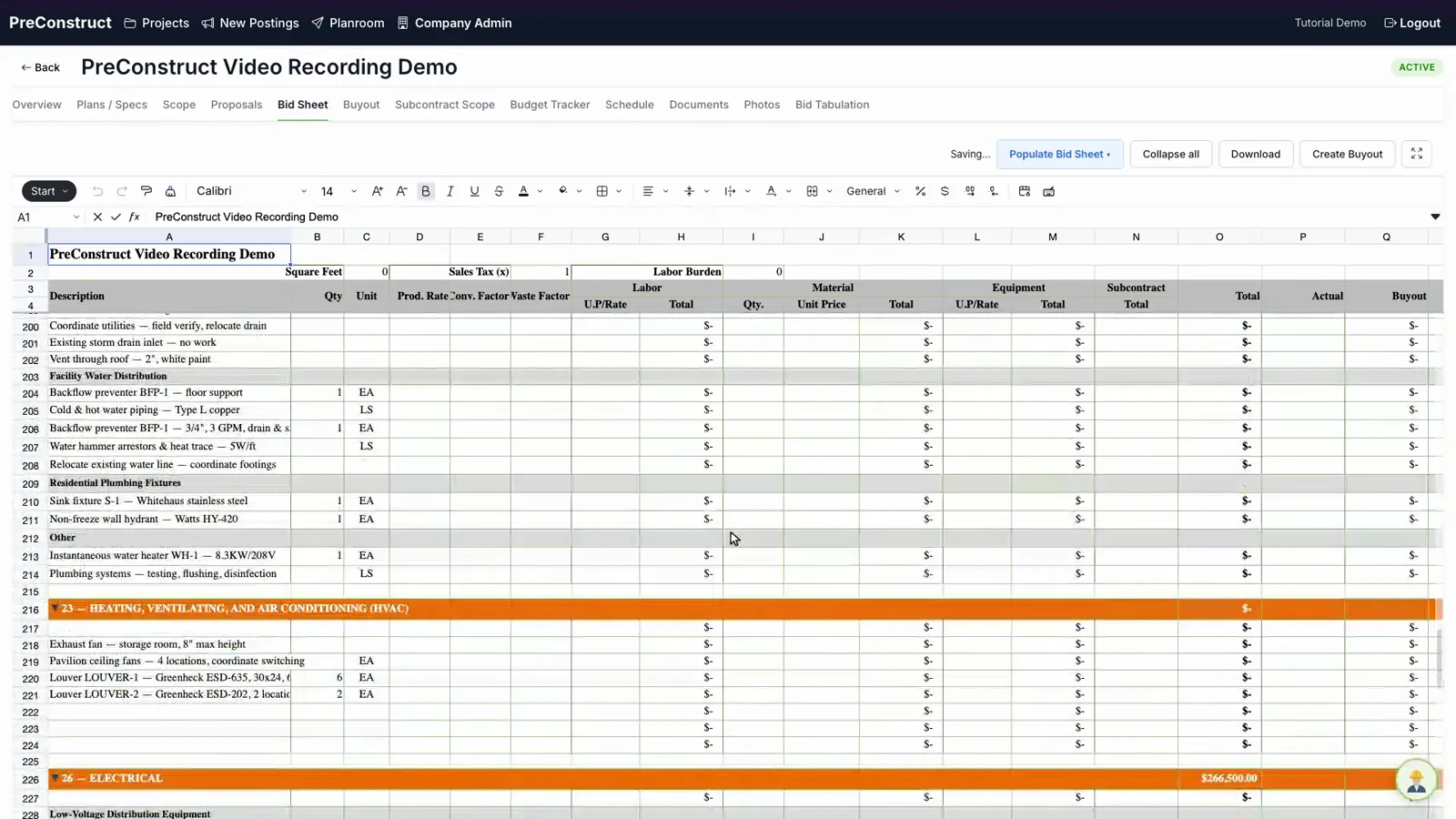Decrease decimal places
The width and height of the screenshot is (1456, 819).
[994, 191]
